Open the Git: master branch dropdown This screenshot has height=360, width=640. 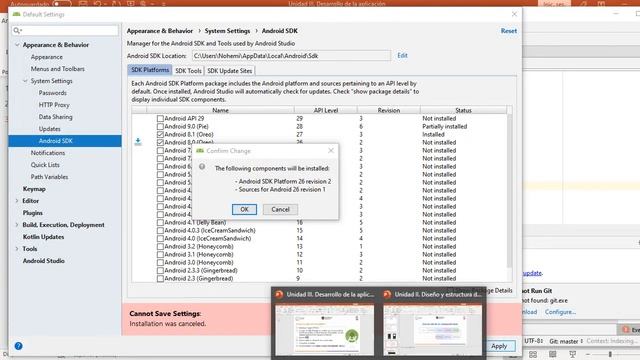click(566, 341)
